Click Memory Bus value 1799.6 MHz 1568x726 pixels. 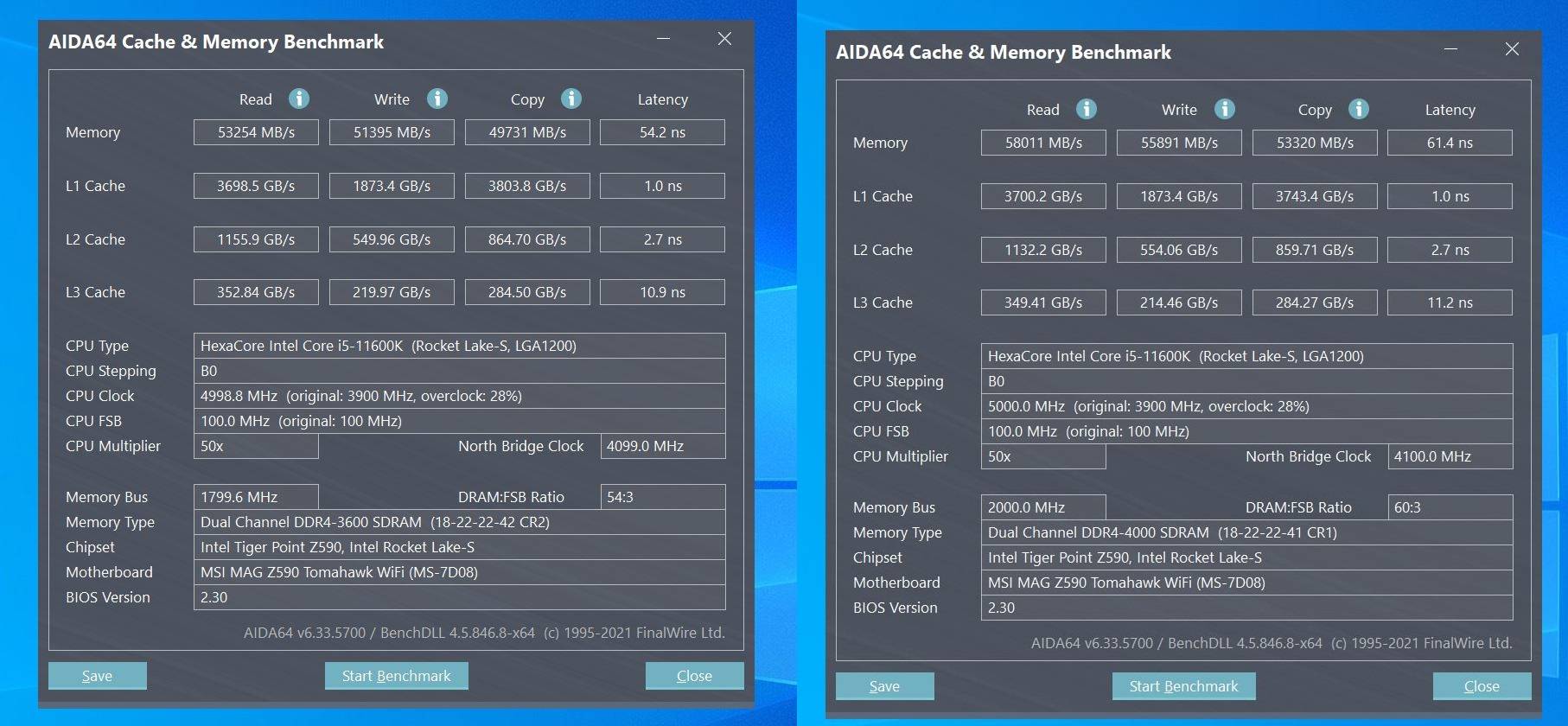[256, 497]
